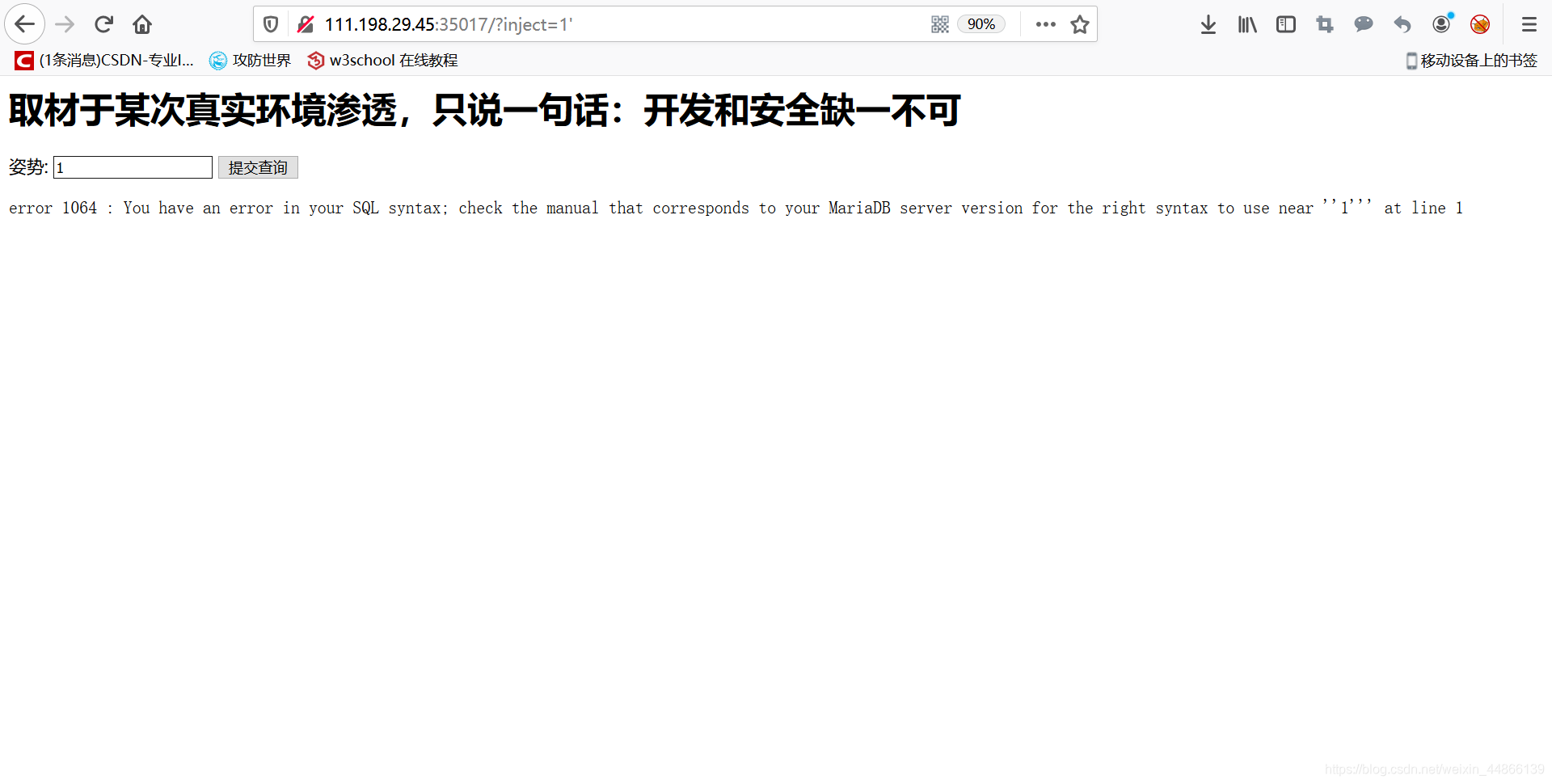Open the Library (bookshelf) icon
The width and height of the screenshot is (1552, 784).
coord(1246,24)
